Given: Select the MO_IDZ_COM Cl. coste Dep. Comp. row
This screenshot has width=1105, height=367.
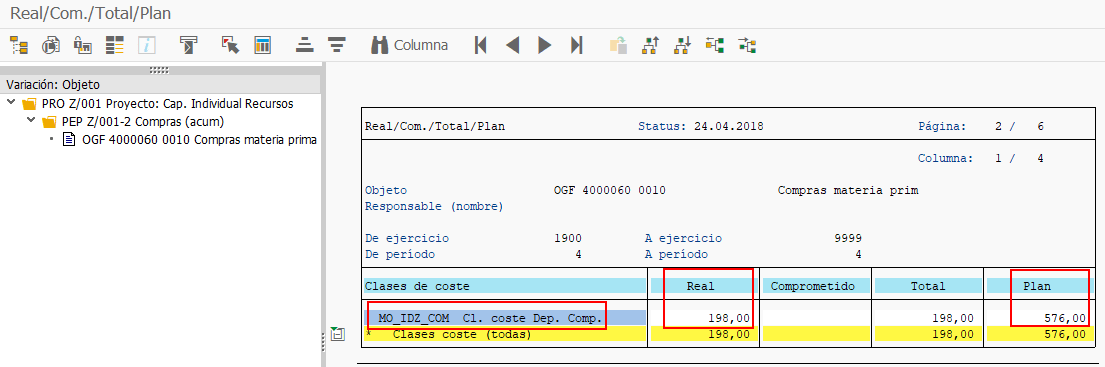Looking at the screenshot, I should [505, 318].
